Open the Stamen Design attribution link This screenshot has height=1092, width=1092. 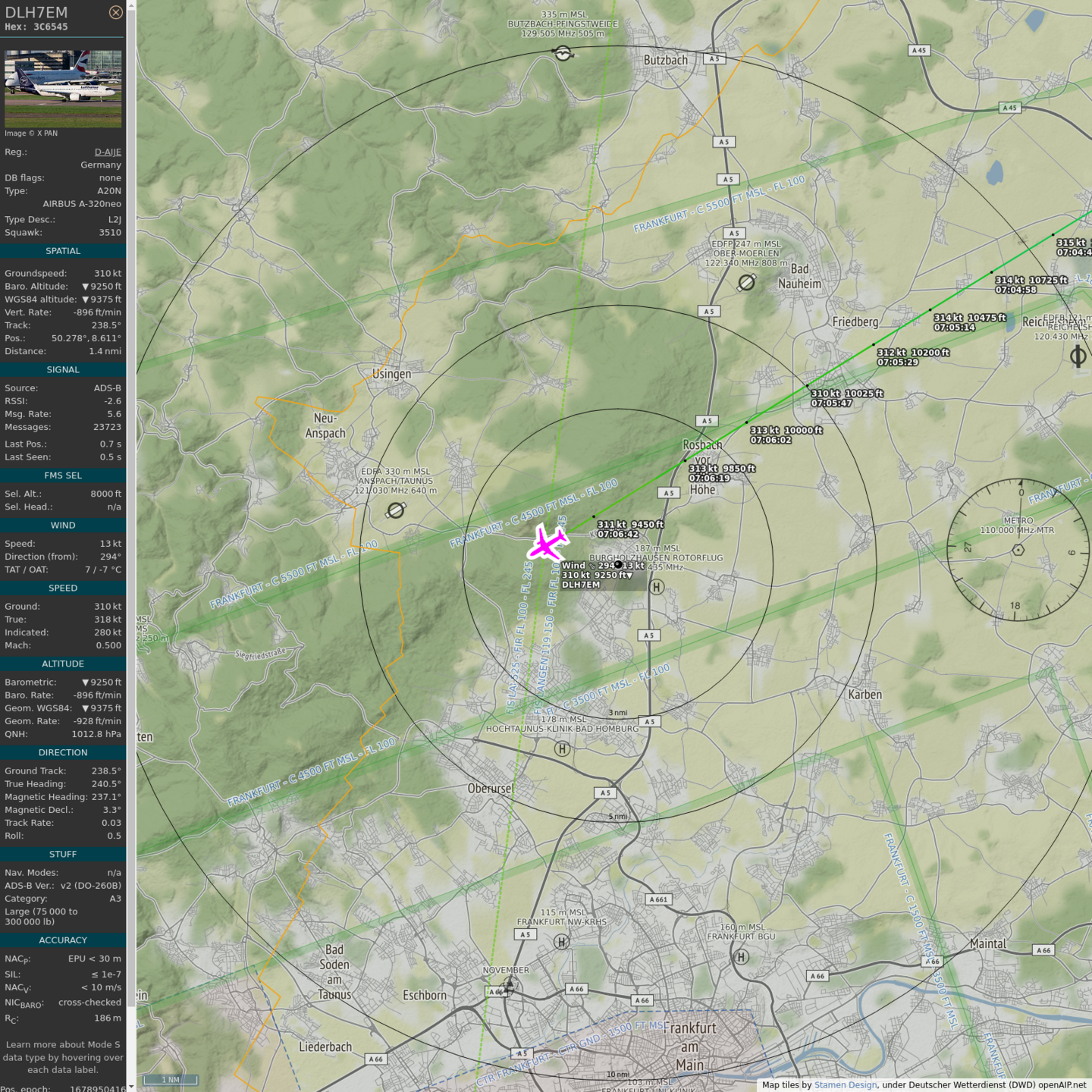point(845,1085)
